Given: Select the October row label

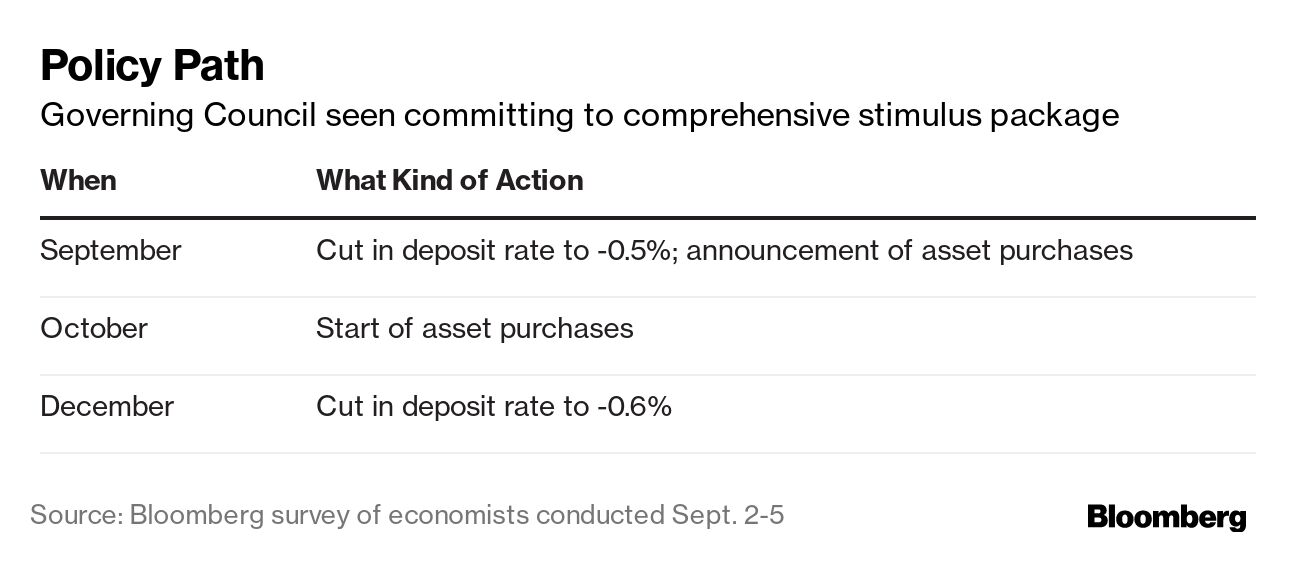Looking at the screenshot, I should point(94,328).
